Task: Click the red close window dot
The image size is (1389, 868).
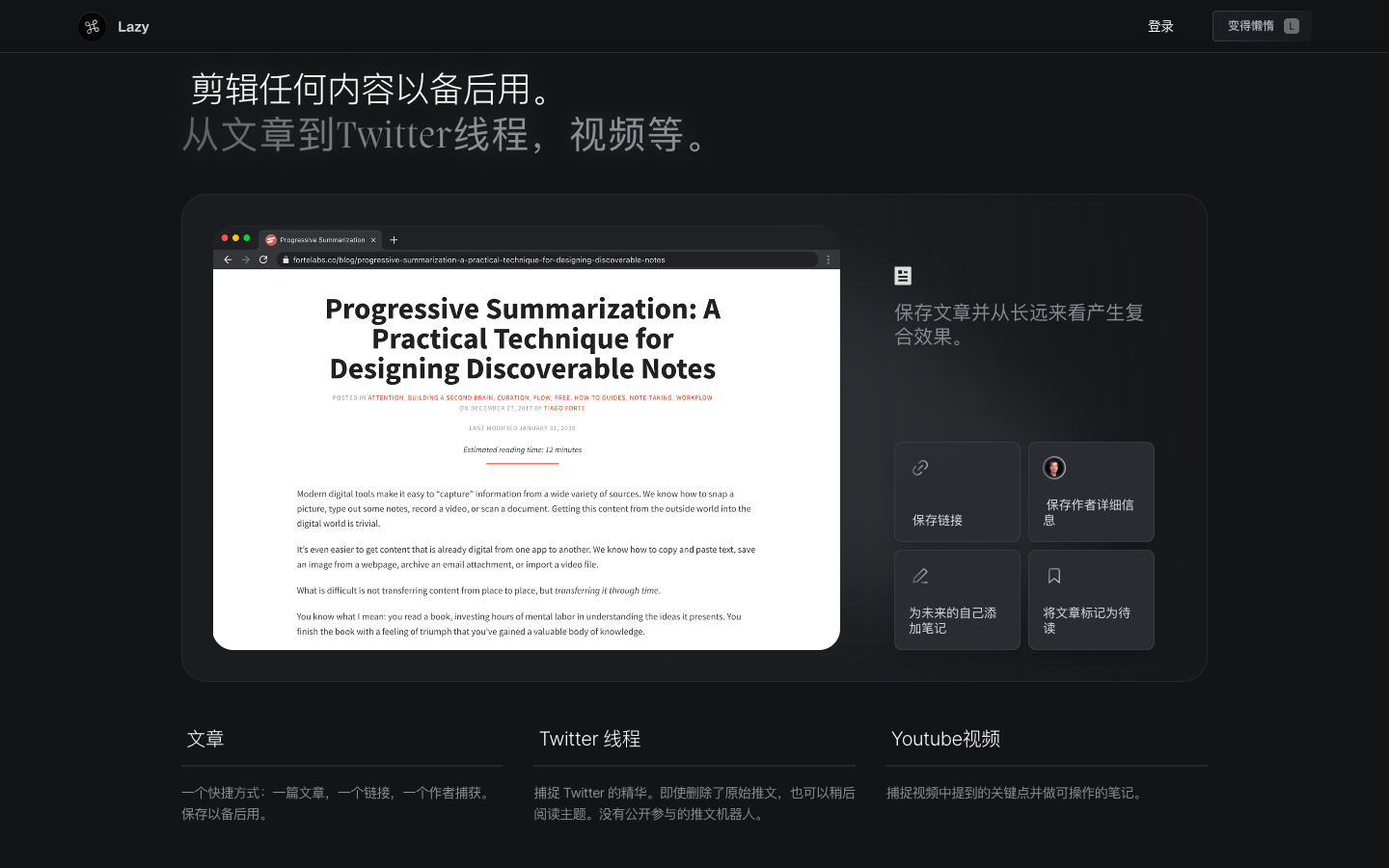Action: click(x=225, y=238)
